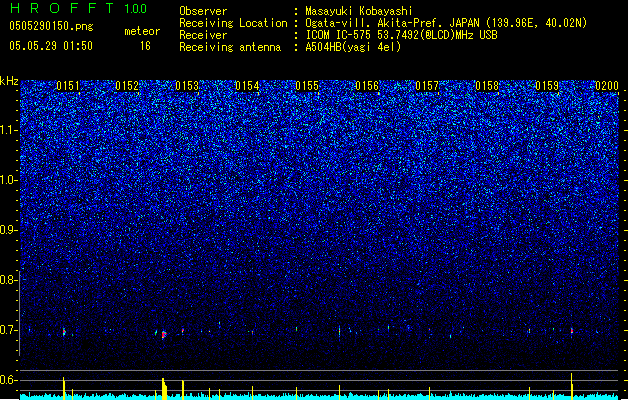Click the 0155 time marker

point(307,86)
